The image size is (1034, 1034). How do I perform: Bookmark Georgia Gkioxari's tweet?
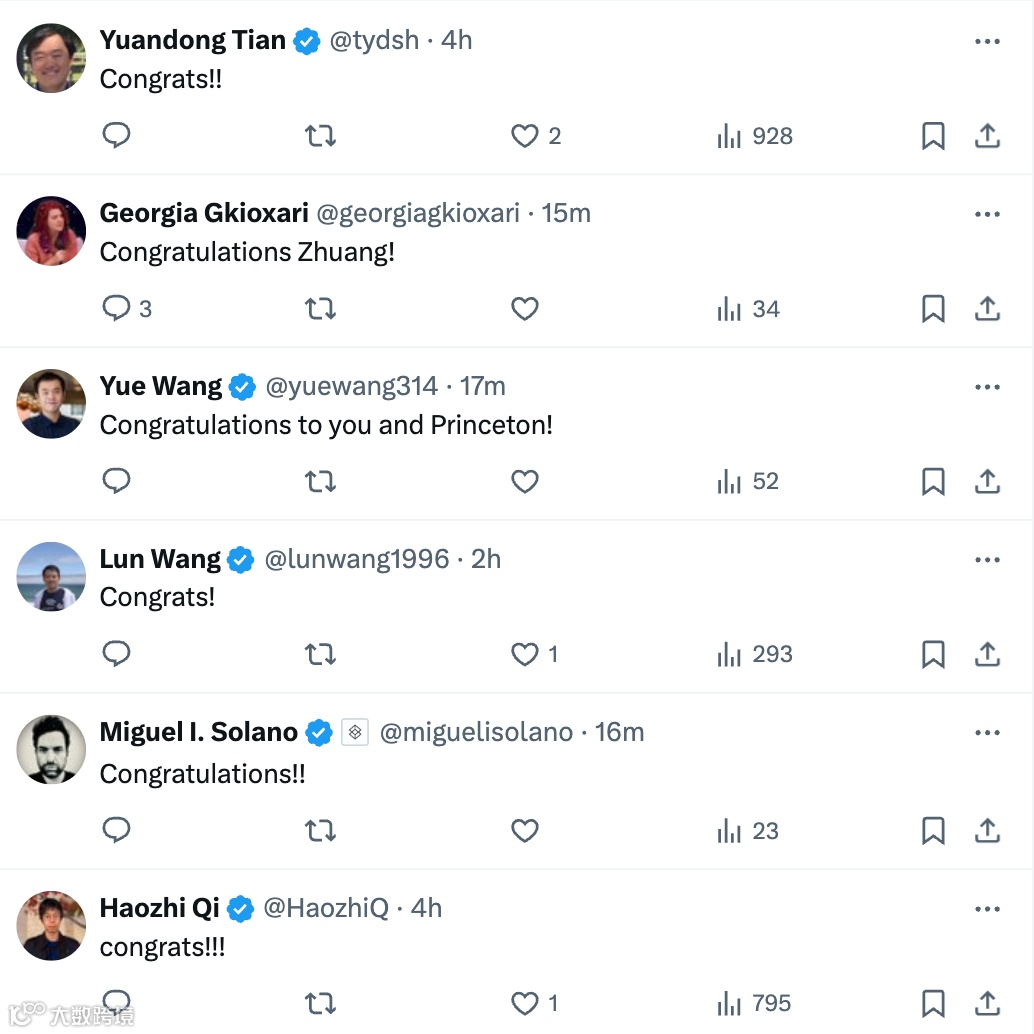[x=933, y=309]
